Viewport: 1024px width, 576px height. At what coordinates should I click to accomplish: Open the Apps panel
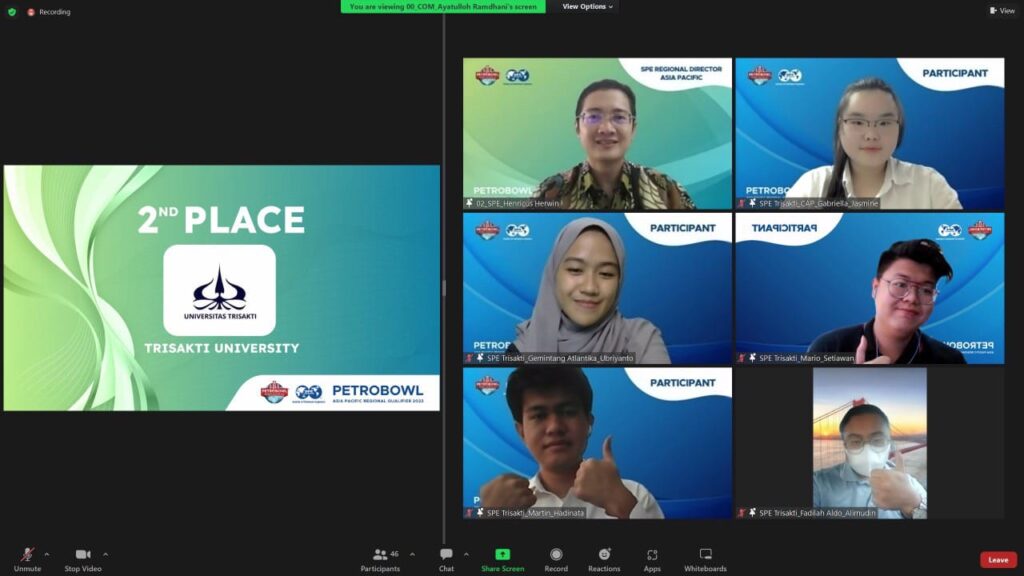(652, 560)
